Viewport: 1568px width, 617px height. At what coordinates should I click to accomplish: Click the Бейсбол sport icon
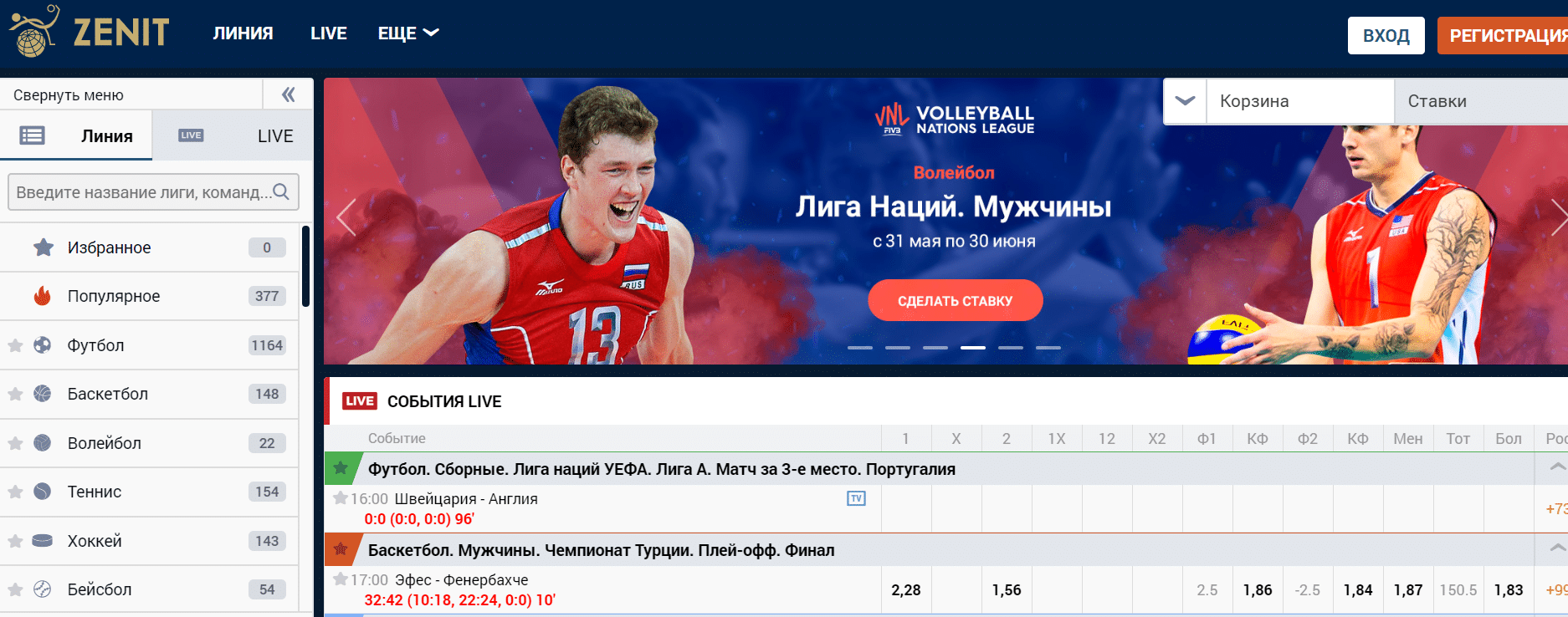pos(43,589)
